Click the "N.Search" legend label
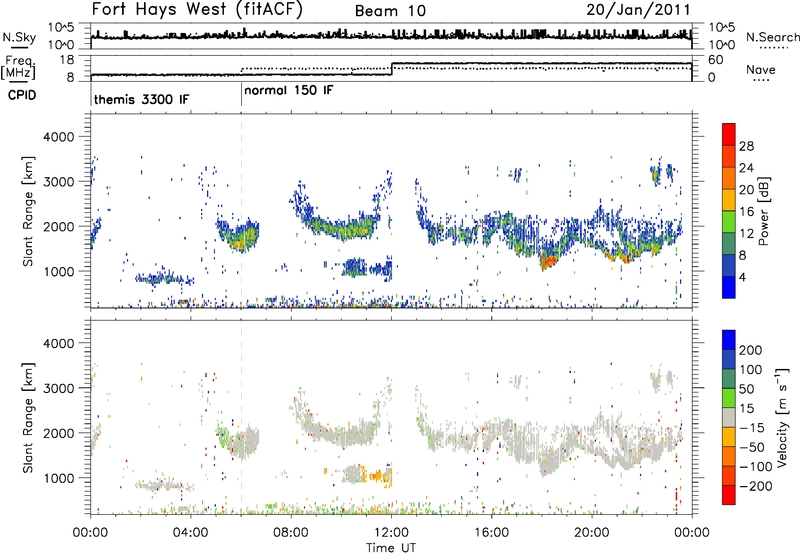The height and width of the screenshot is (554, 800). 772,37
